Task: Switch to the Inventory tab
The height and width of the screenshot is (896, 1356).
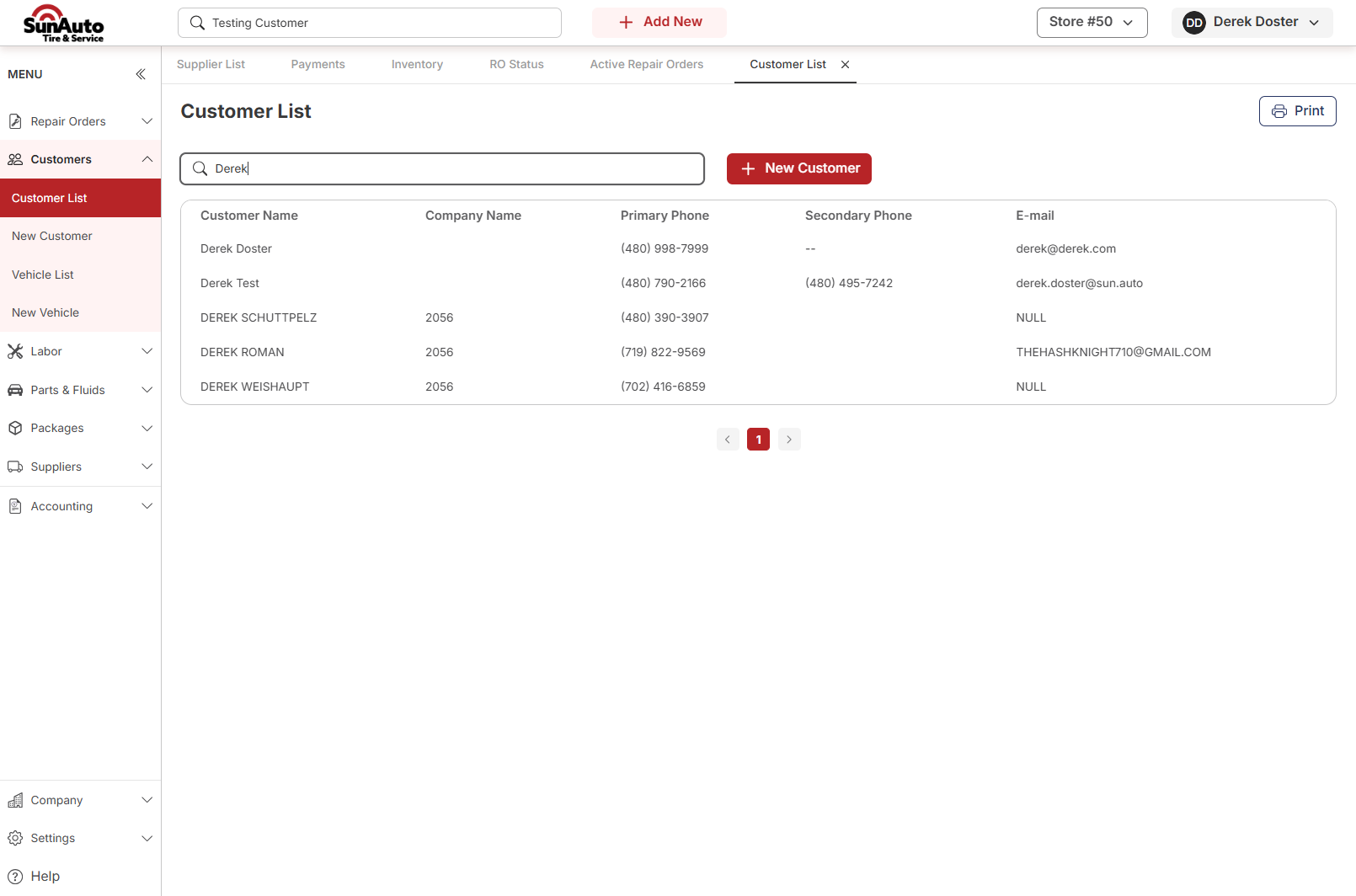Action: tap(417, 64)
